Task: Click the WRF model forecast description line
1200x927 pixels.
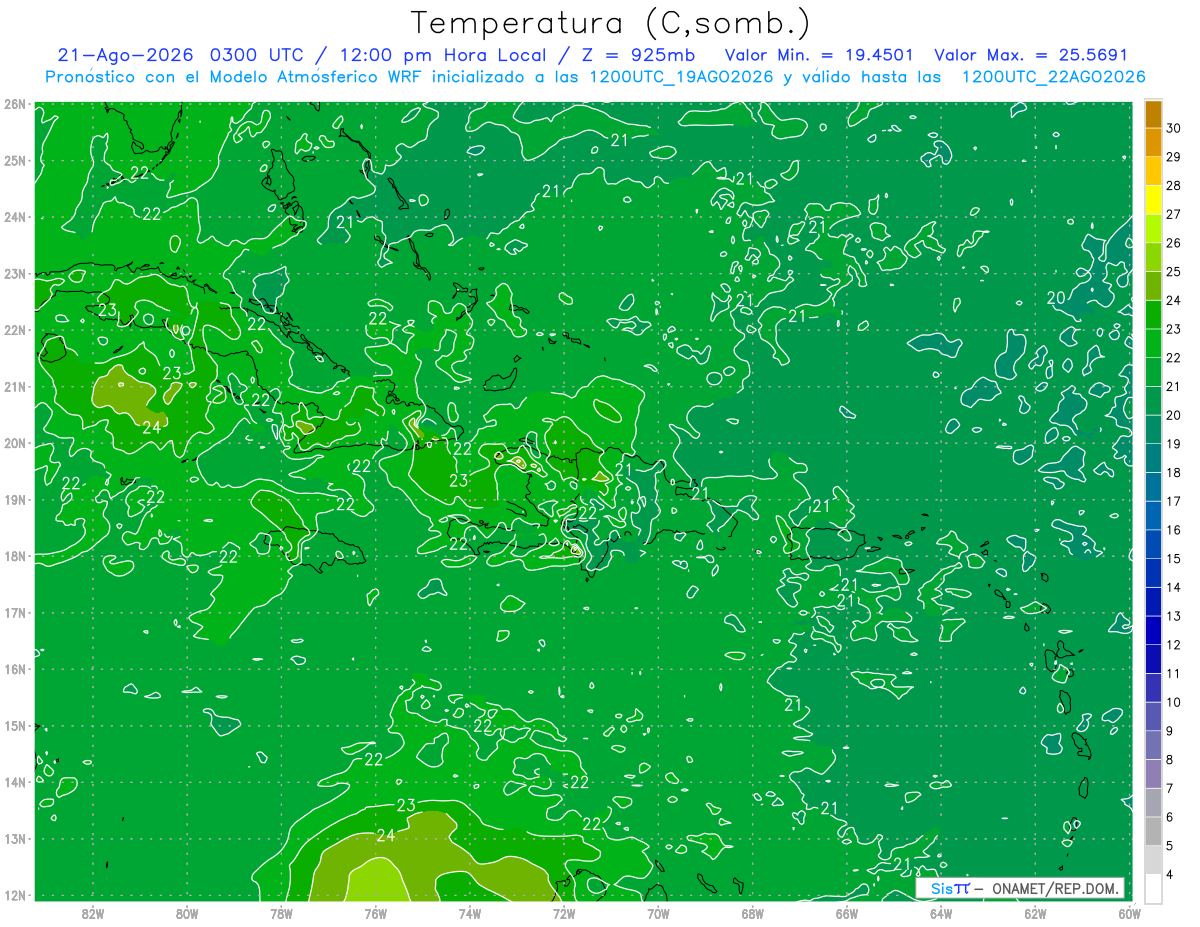Action: tap(595, 77)
